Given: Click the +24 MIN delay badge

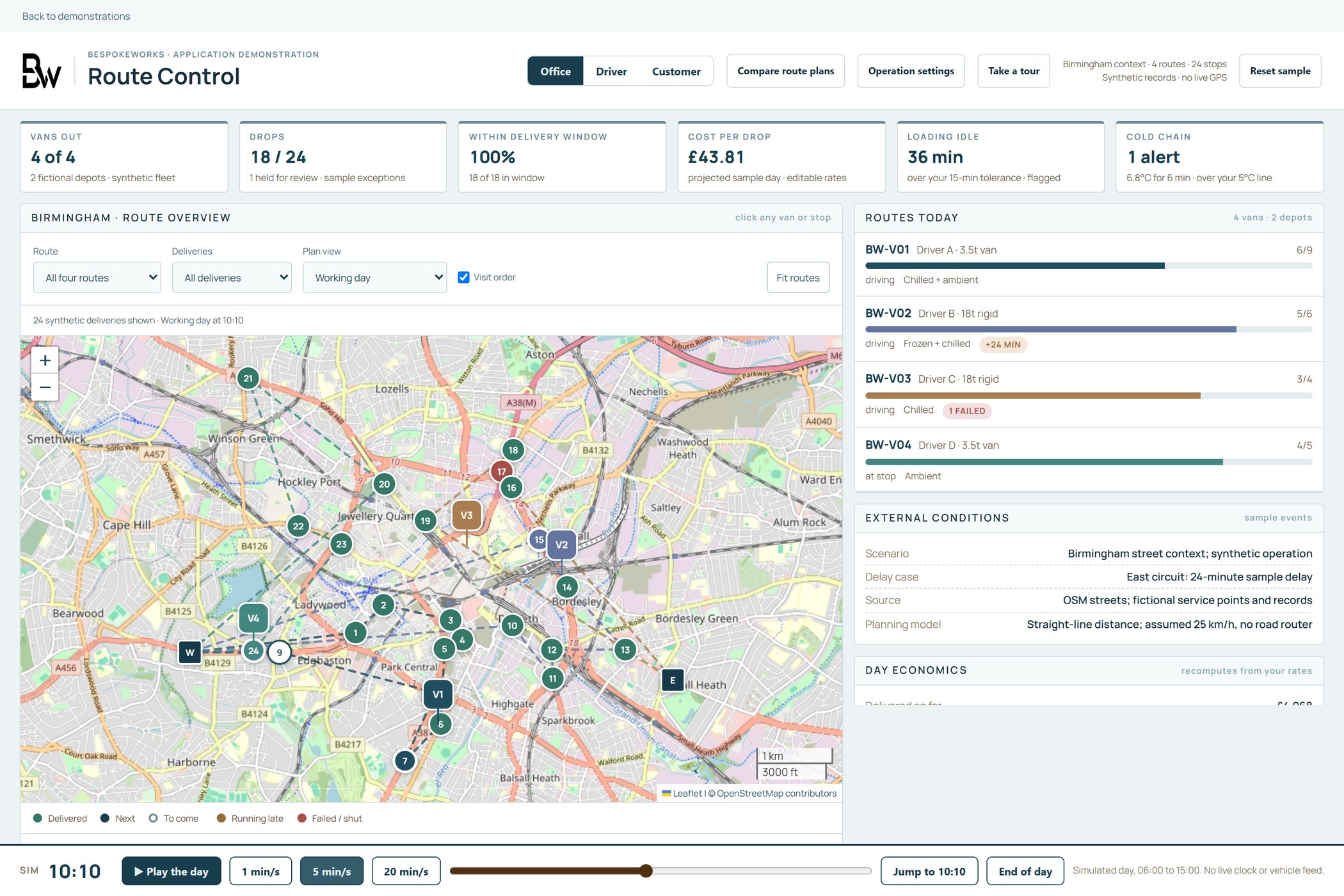Looking at the screenshot, I should (1003, 344).
